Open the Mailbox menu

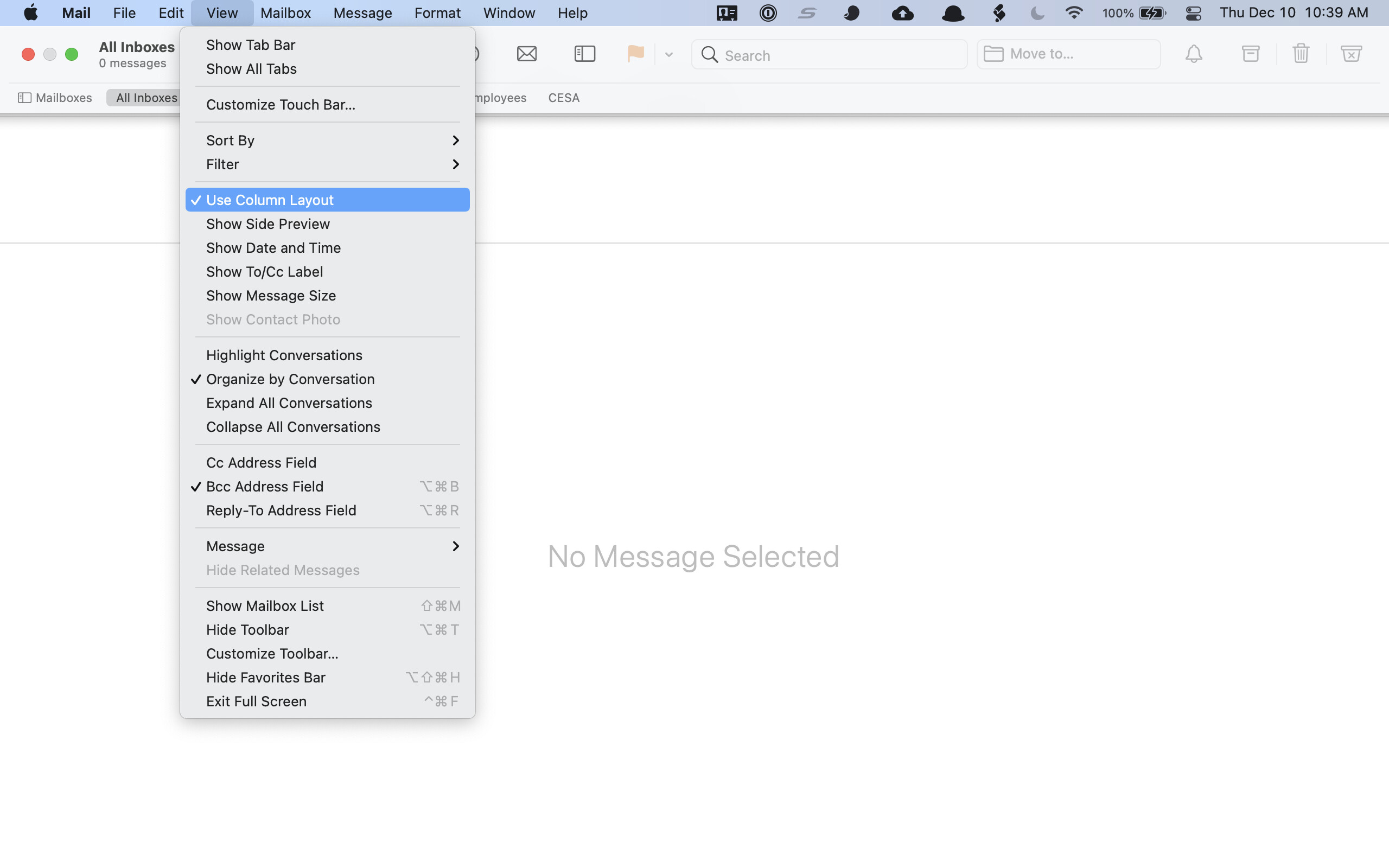point(285,13)
